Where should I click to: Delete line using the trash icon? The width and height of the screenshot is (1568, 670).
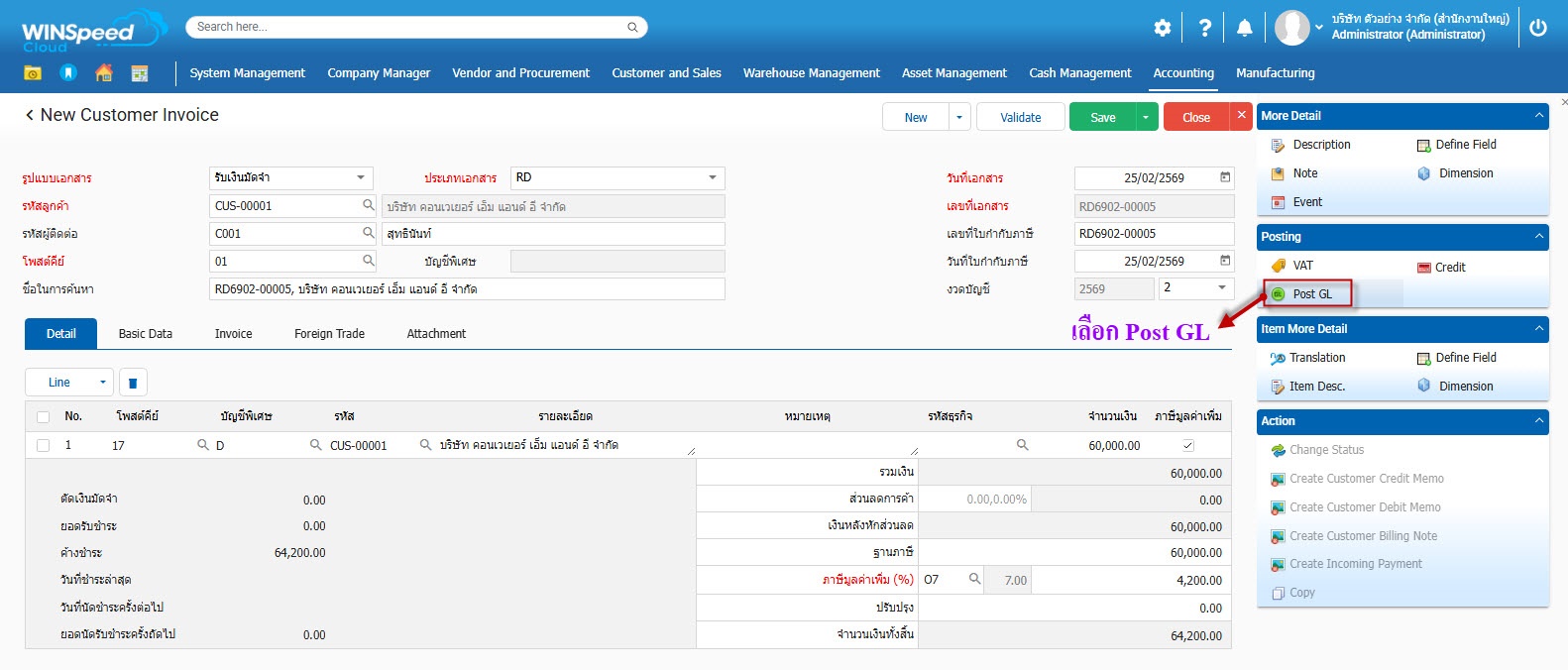(x=133, y=383)
